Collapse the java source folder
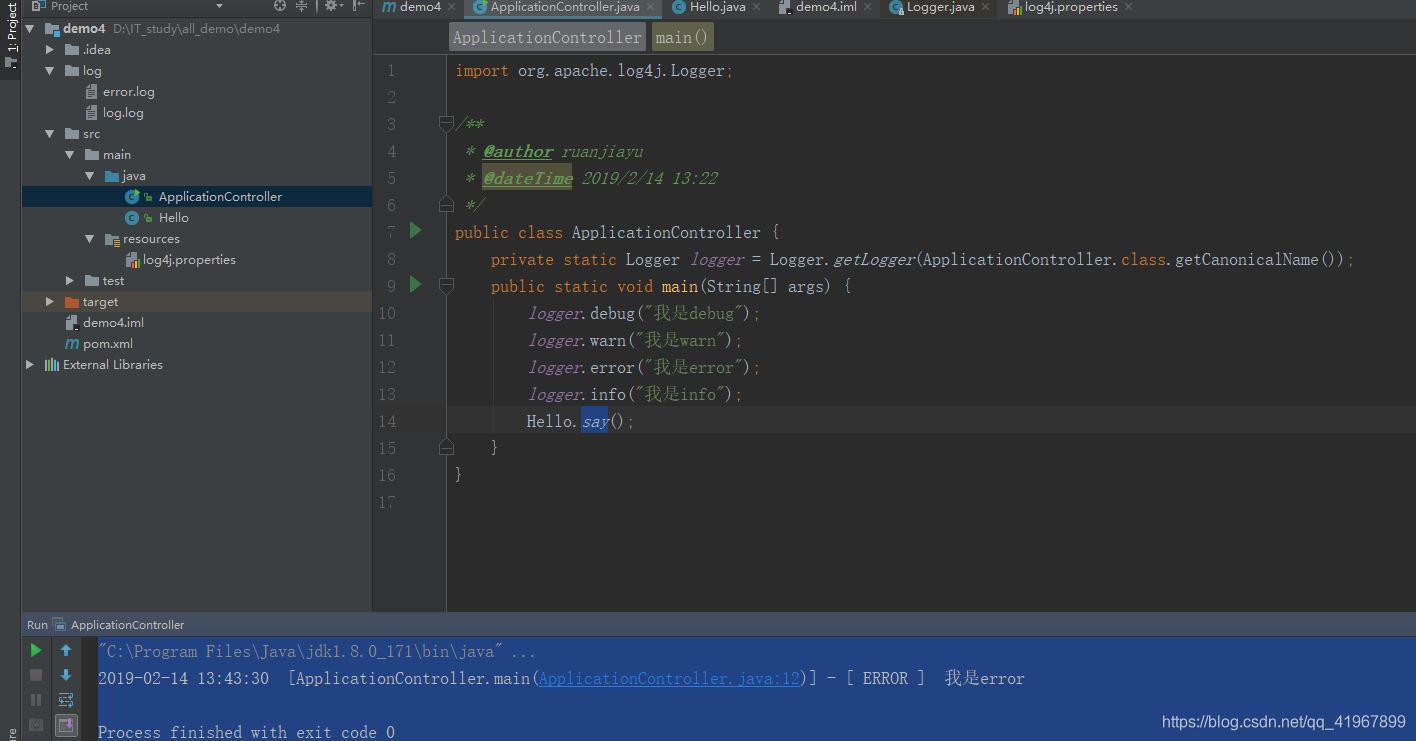Image resolution: width=1416 pixels, height=741 pixels. tap(90, 176)
